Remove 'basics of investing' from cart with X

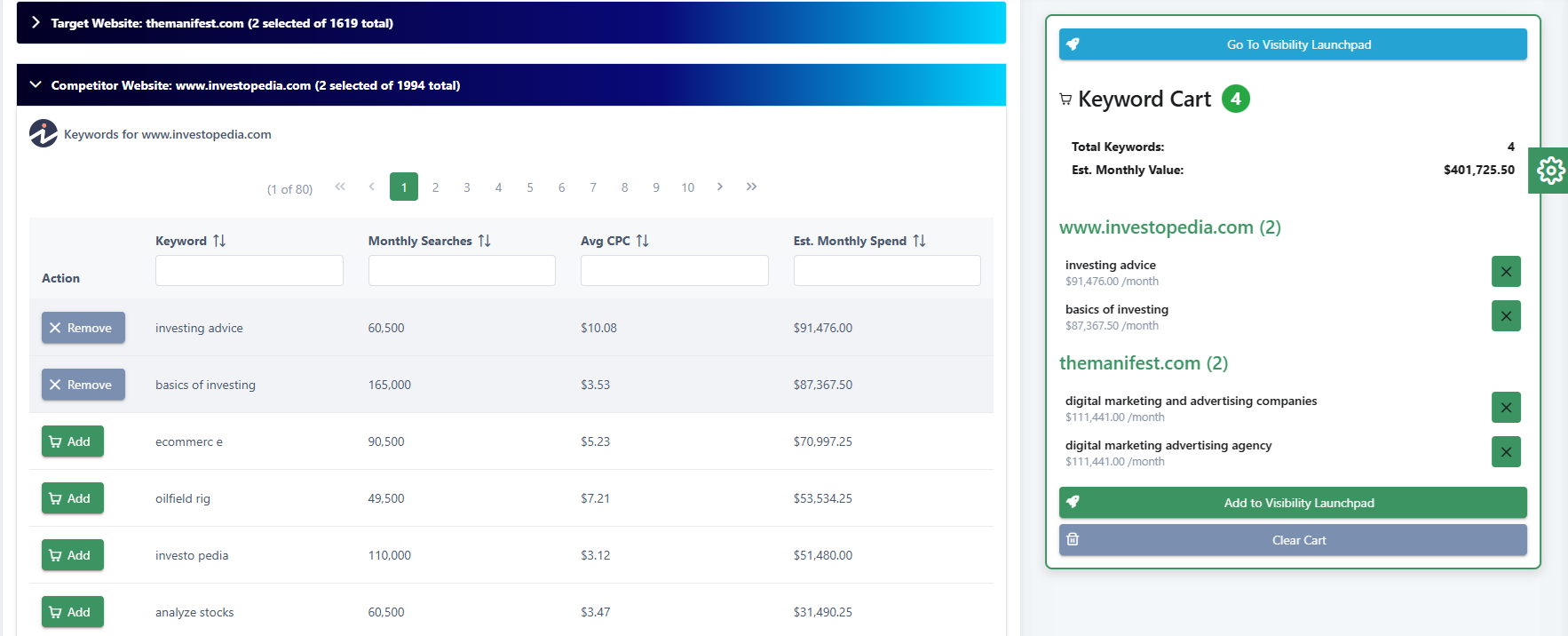[x=1506, y=316]
